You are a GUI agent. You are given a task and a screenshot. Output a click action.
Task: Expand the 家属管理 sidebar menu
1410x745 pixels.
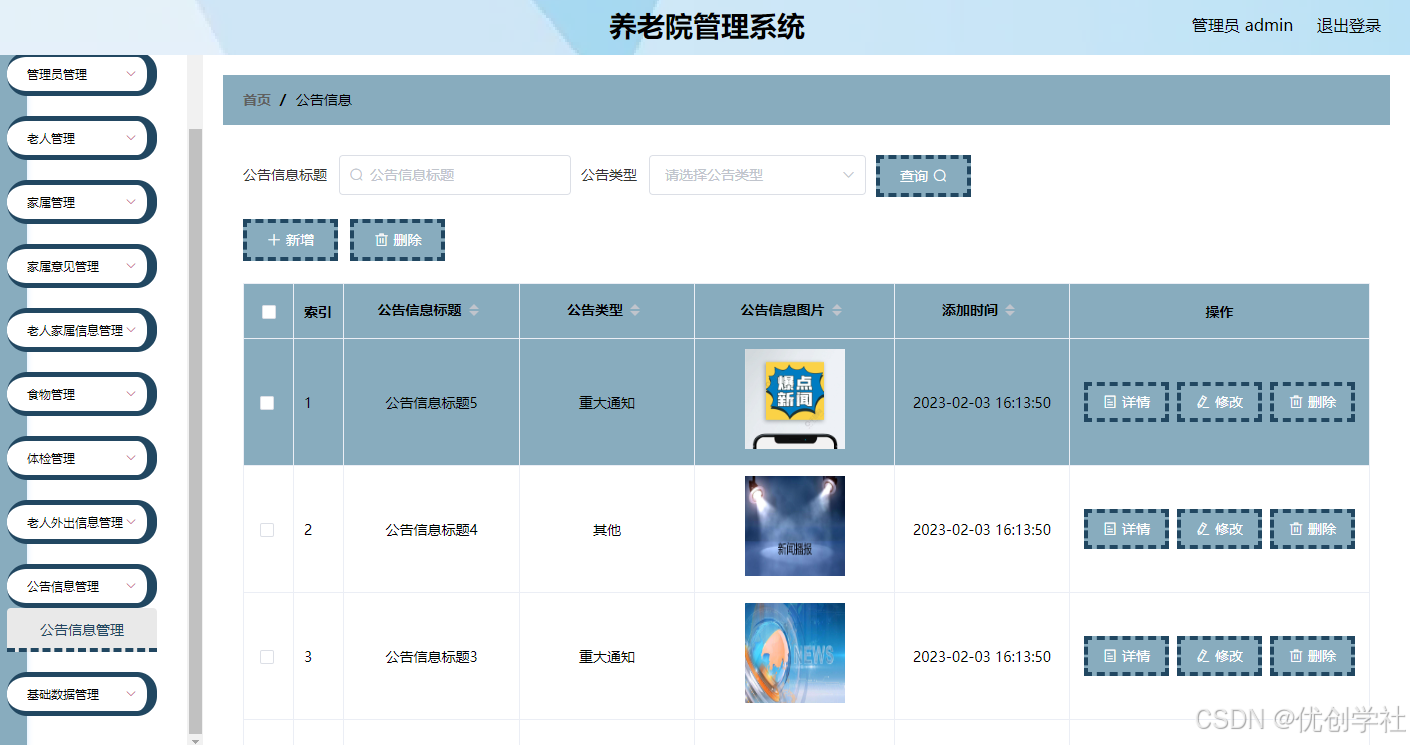tap(81, 202)
